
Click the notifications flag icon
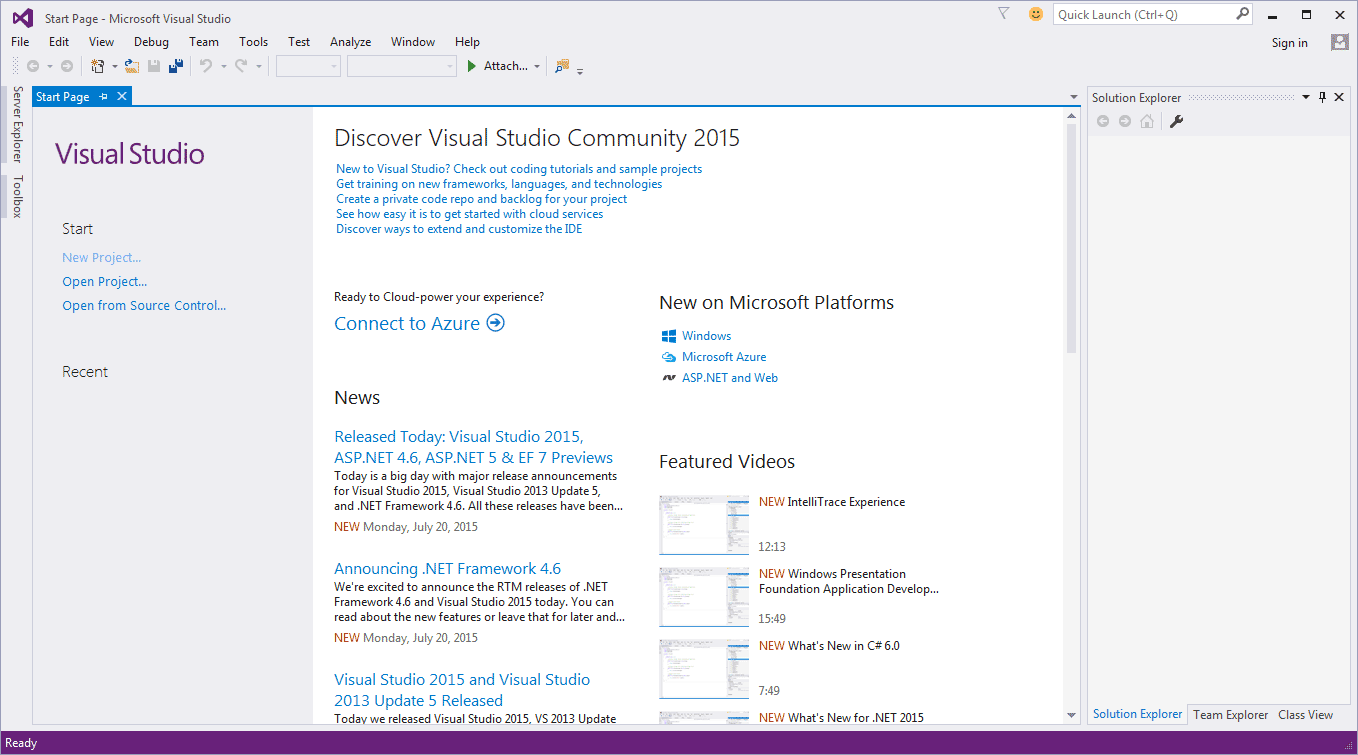point(1004,14)
